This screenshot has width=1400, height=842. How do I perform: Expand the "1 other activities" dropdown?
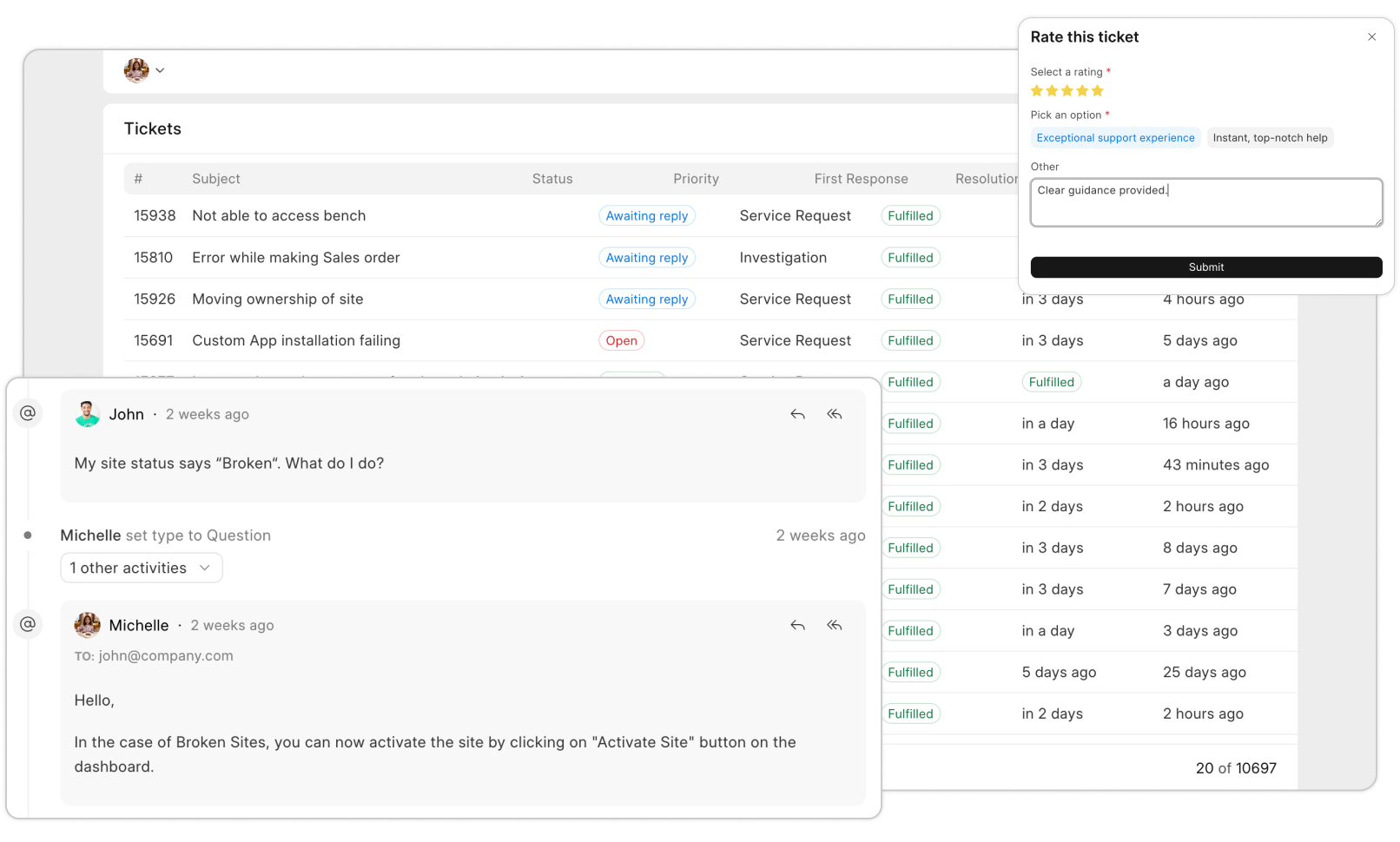tap(141, 568)
